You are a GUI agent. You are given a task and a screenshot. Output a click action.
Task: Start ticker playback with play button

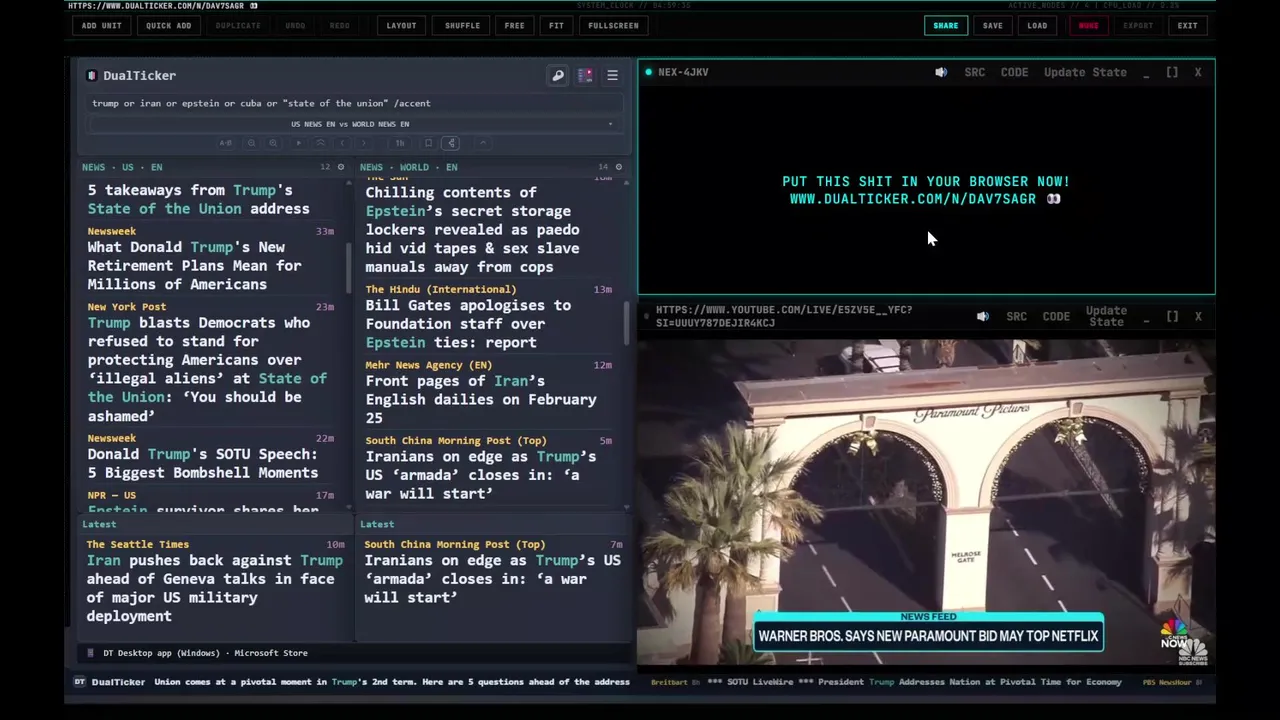point(299,143)
